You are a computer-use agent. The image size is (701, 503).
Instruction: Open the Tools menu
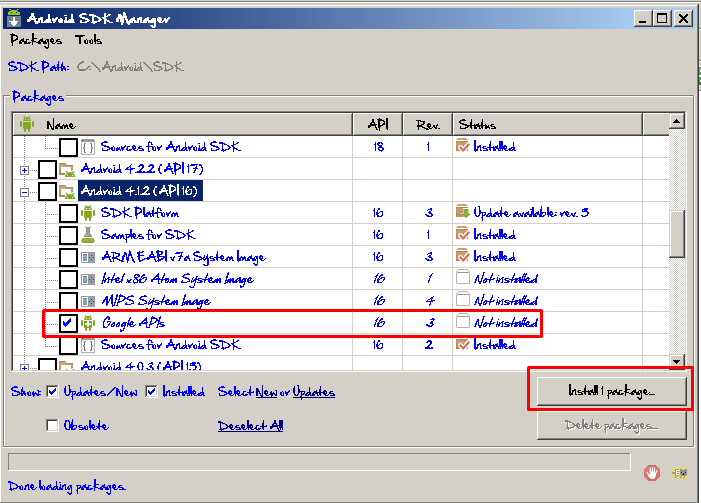coord(89,40)
